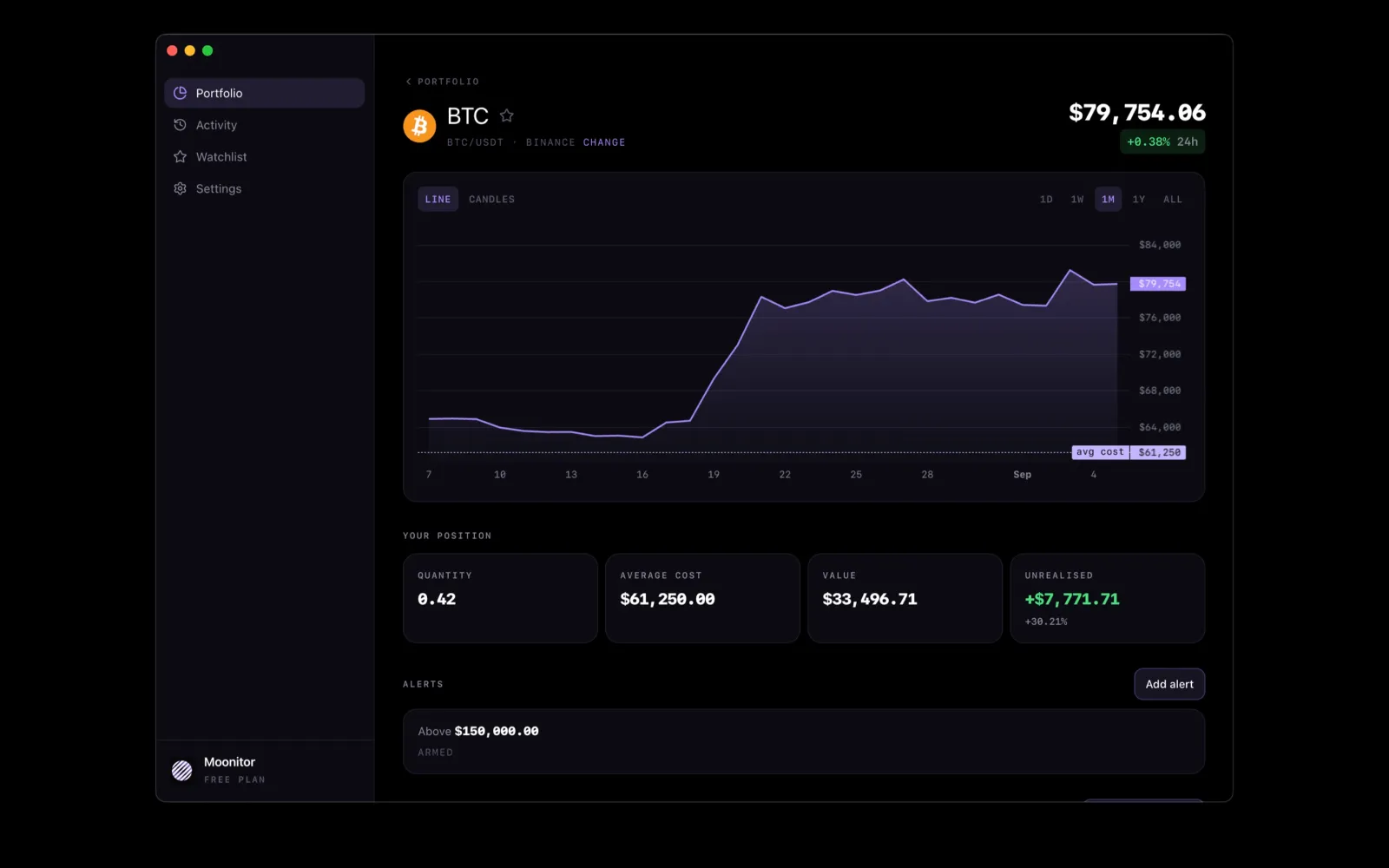Open Activity clock-history icon in sidebar
Viewport: 1389px width, 868px height.
181,125
